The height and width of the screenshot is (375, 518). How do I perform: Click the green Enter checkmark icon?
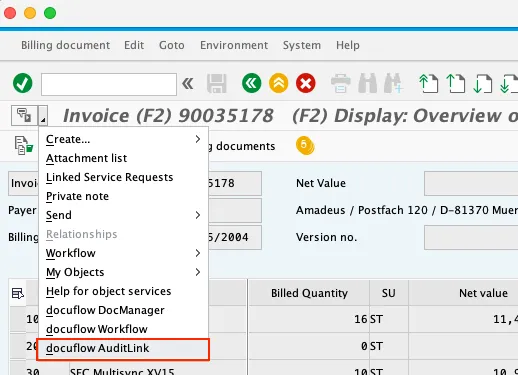pyautogui.click(x=23, y=83)
